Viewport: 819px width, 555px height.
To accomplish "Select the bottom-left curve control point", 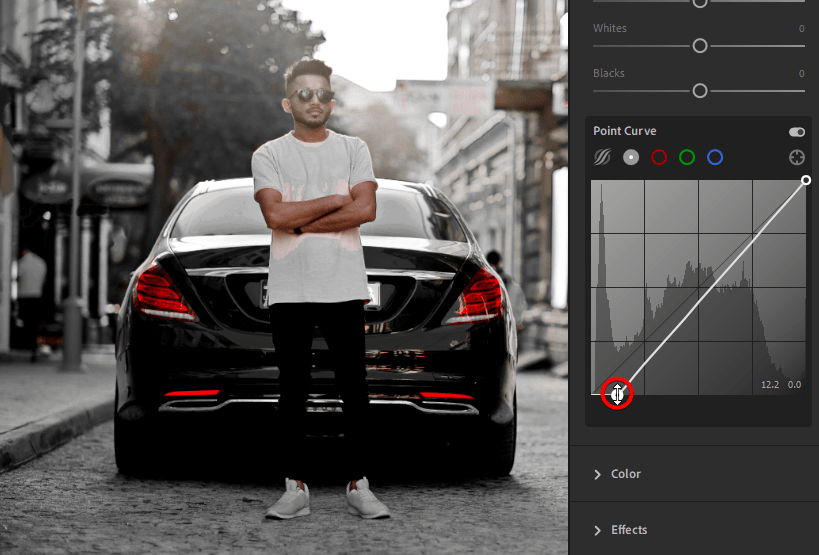I will click(x=617, y=394).
